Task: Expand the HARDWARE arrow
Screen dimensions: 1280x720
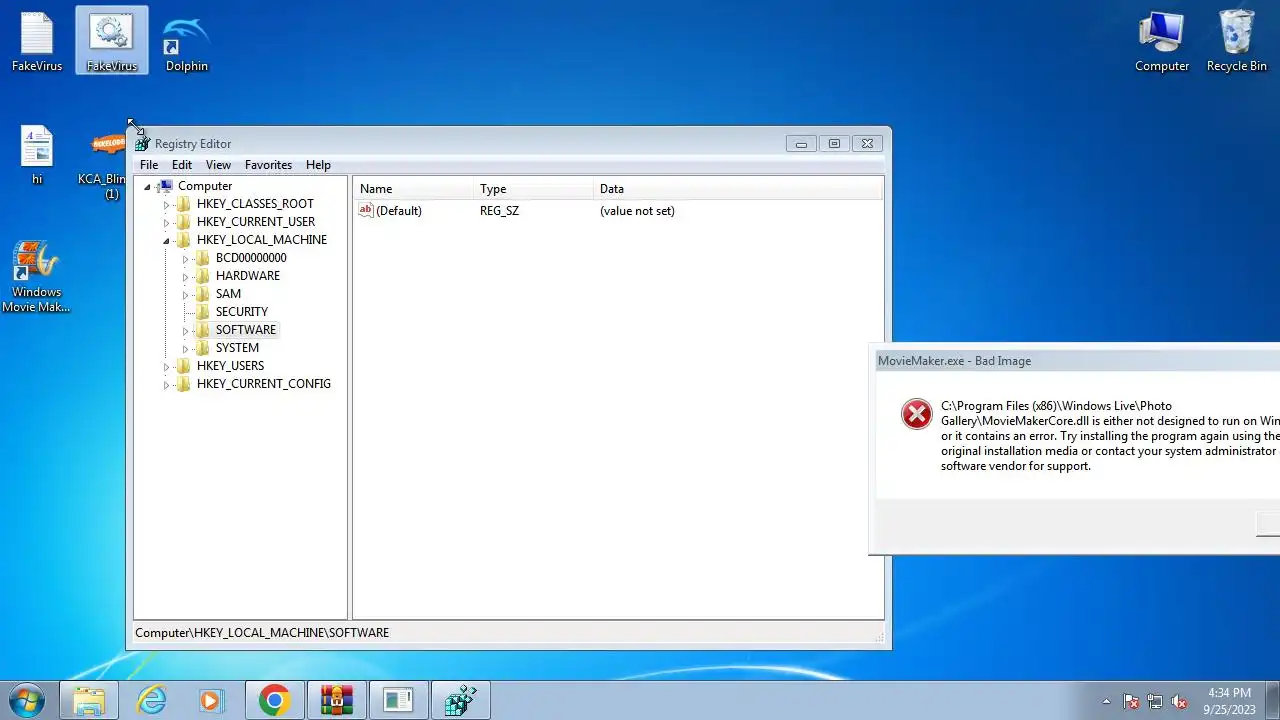Action: pos(186,276)
